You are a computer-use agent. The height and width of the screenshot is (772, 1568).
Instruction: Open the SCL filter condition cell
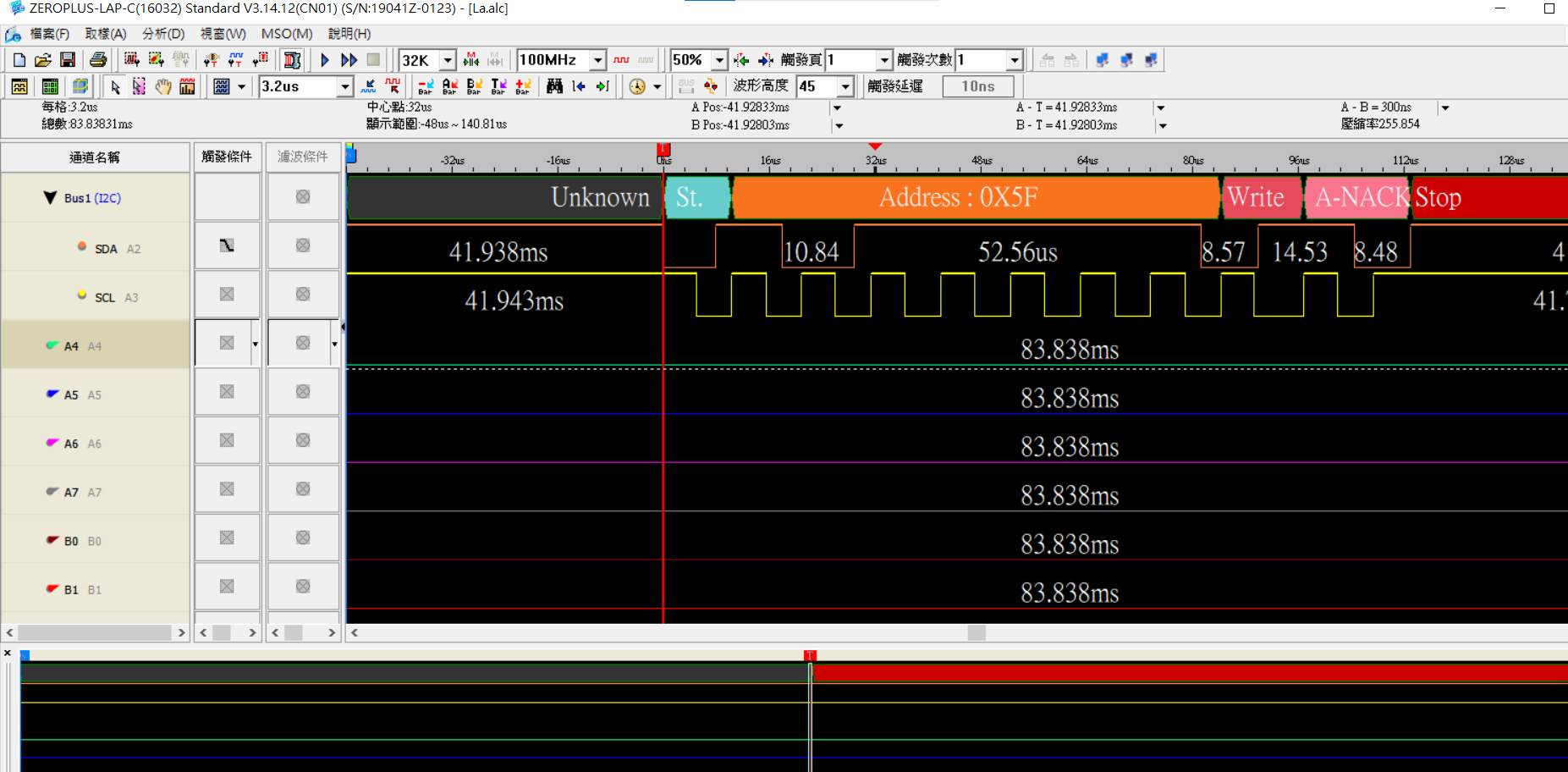click(303, 294)
